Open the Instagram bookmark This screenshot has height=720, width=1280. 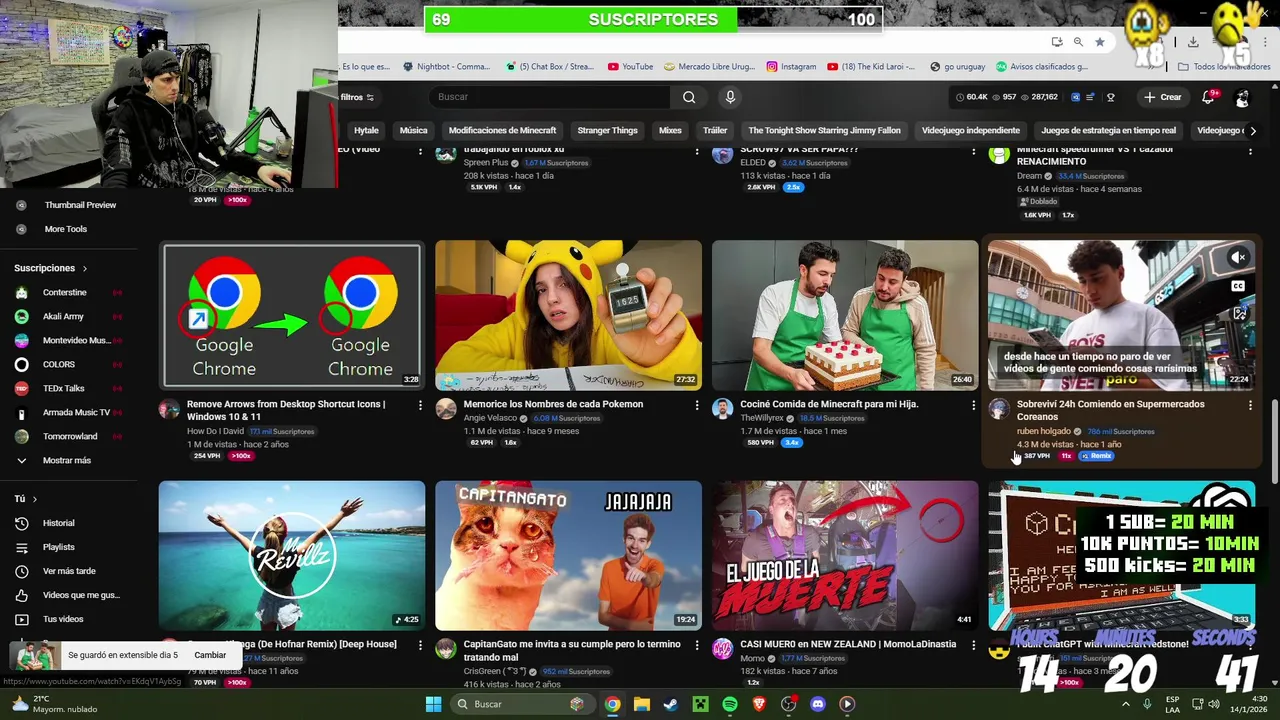792,67
